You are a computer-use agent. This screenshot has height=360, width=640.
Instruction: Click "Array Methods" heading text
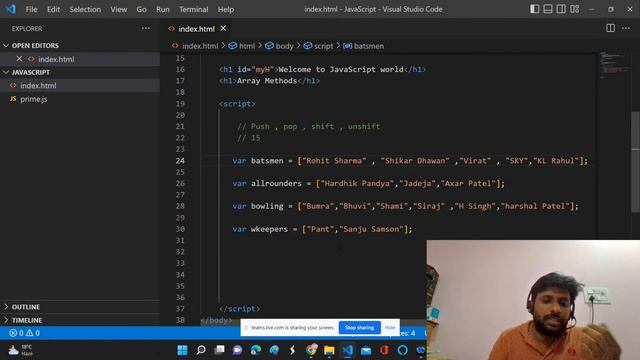pyautogui.click(x=267, y=81)
